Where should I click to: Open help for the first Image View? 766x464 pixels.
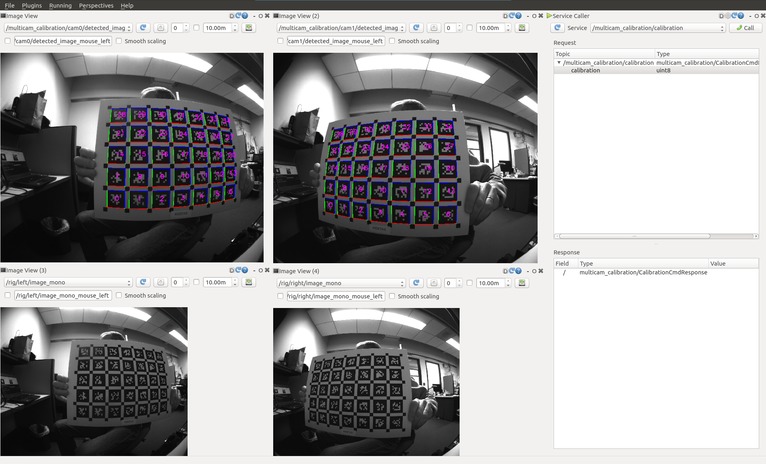click(x=245, y=16)
